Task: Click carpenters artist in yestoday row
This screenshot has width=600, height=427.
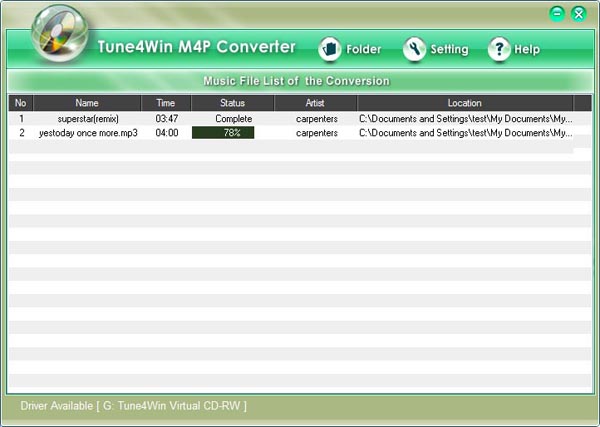Action: (x=316, y=133)
